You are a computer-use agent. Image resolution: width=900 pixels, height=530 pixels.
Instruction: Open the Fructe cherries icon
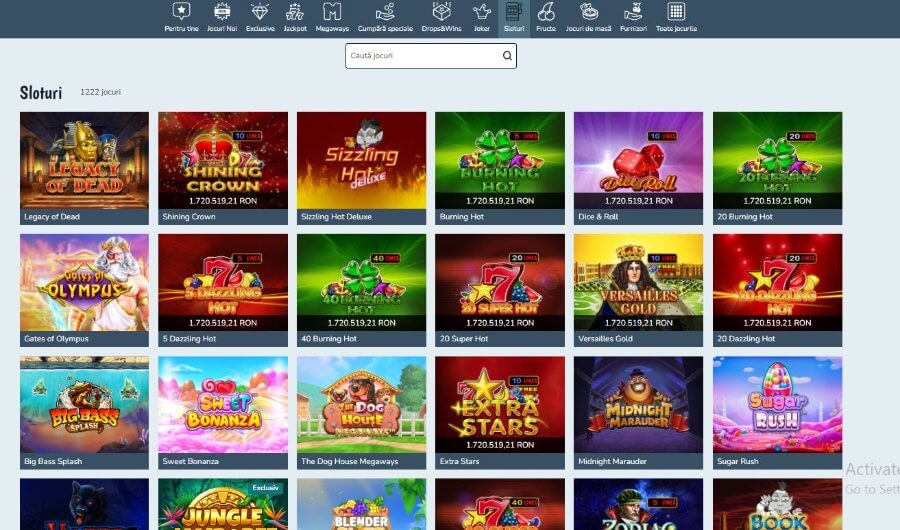546,11
